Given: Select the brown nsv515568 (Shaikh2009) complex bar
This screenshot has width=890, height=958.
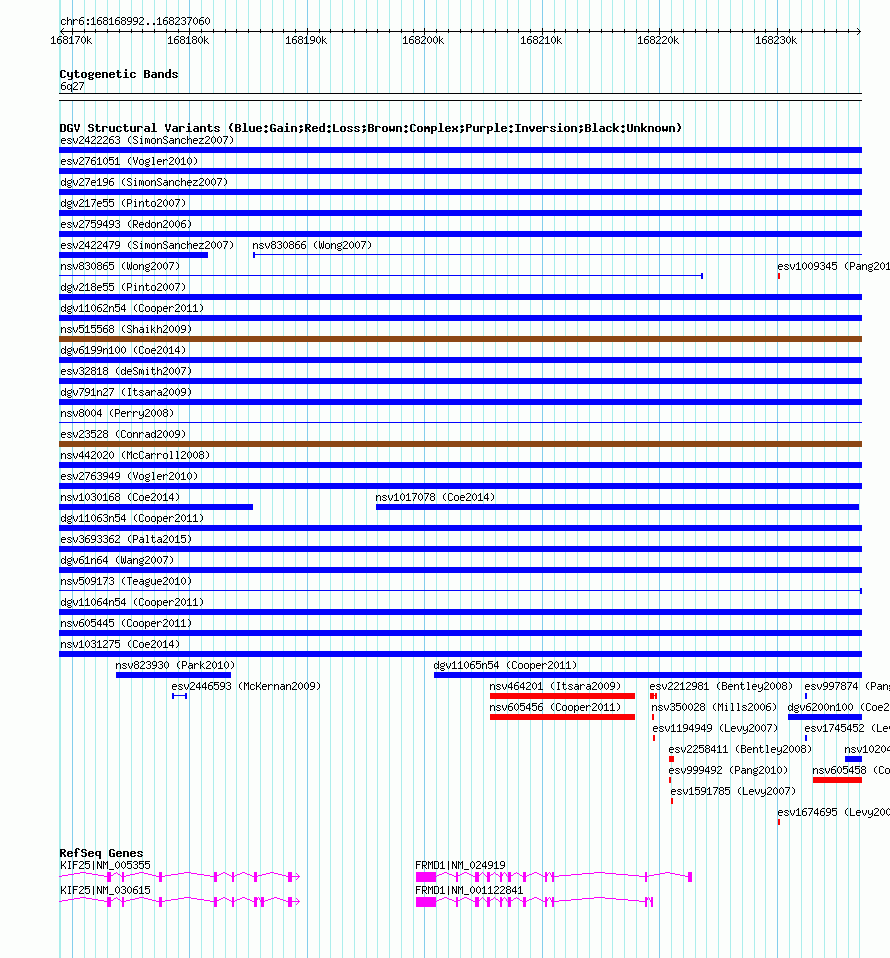Looking at the screenshot, I should (461, 339).
